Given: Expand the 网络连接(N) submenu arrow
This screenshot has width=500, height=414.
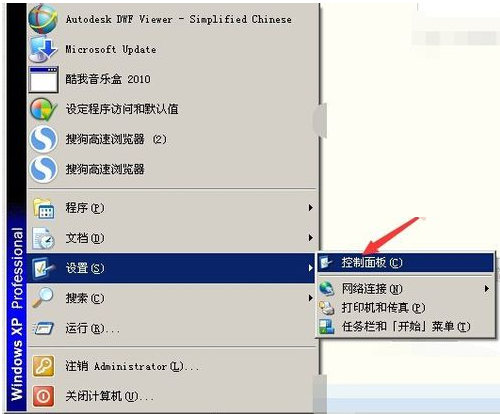Looking at the screenshot, I should 487,289.
